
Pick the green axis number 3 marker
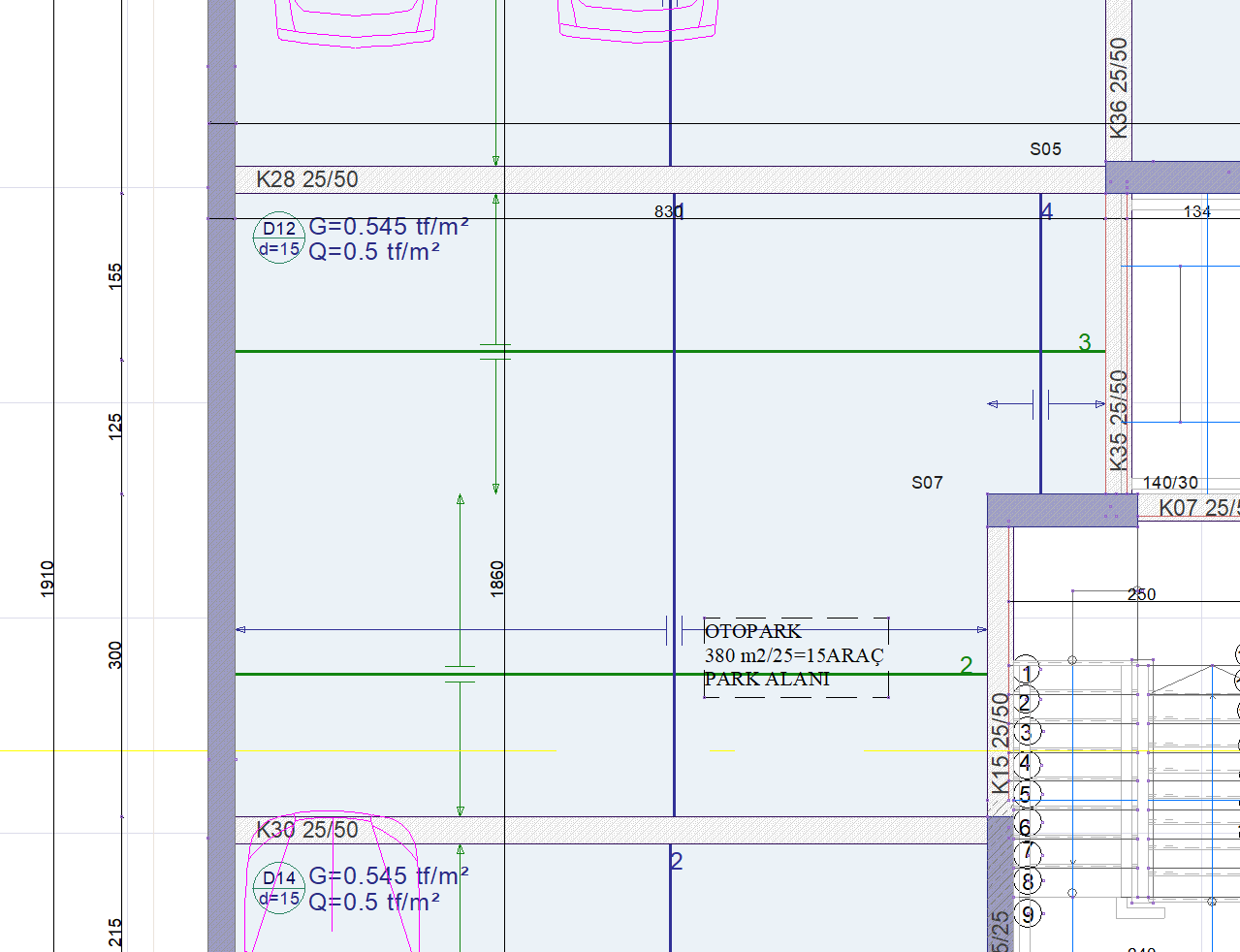(1085, 342)
